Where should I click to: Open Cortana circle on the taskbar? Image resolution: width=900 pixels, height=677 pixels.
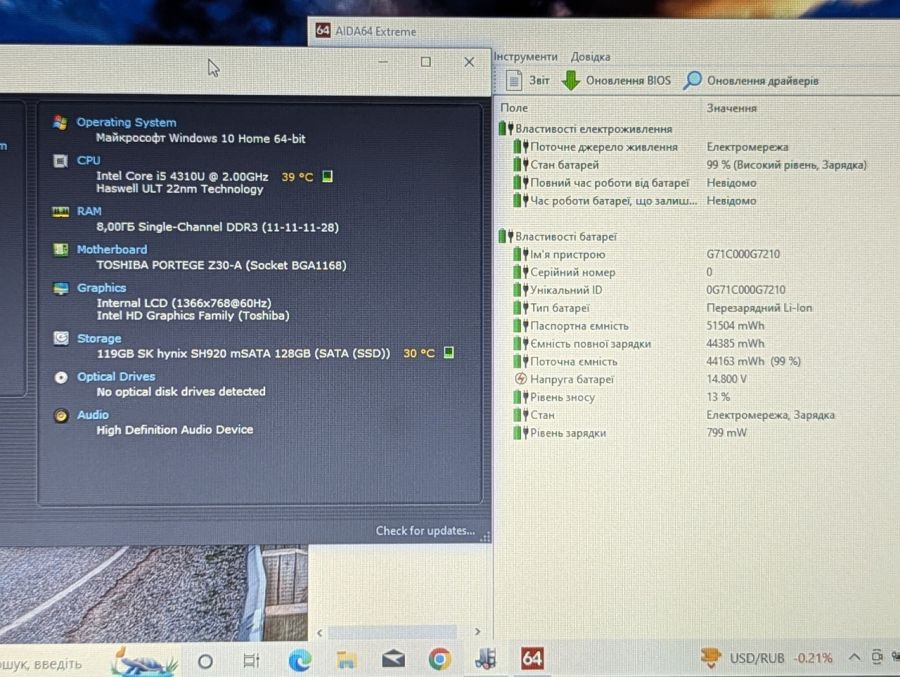[205, 661]
